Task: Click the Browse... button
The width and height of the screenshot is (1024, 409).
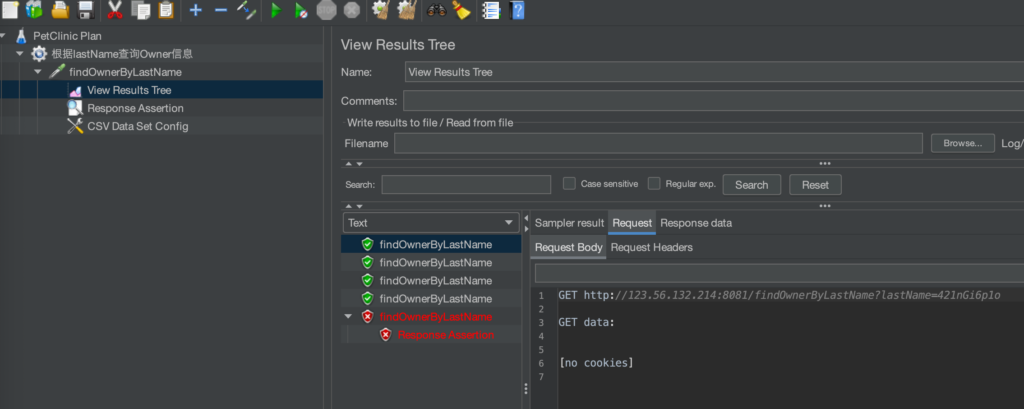Action: tap(963, 143)
